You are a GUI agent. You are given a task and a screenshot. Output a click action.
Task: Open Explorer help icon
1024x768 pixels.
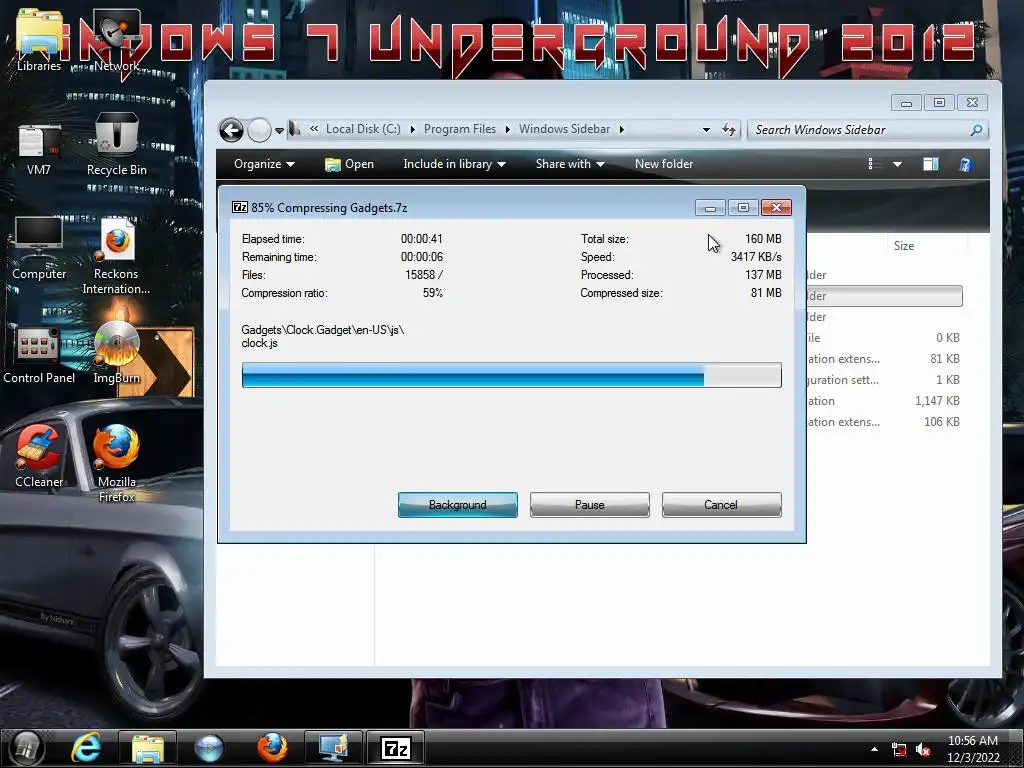click(965, 164)
